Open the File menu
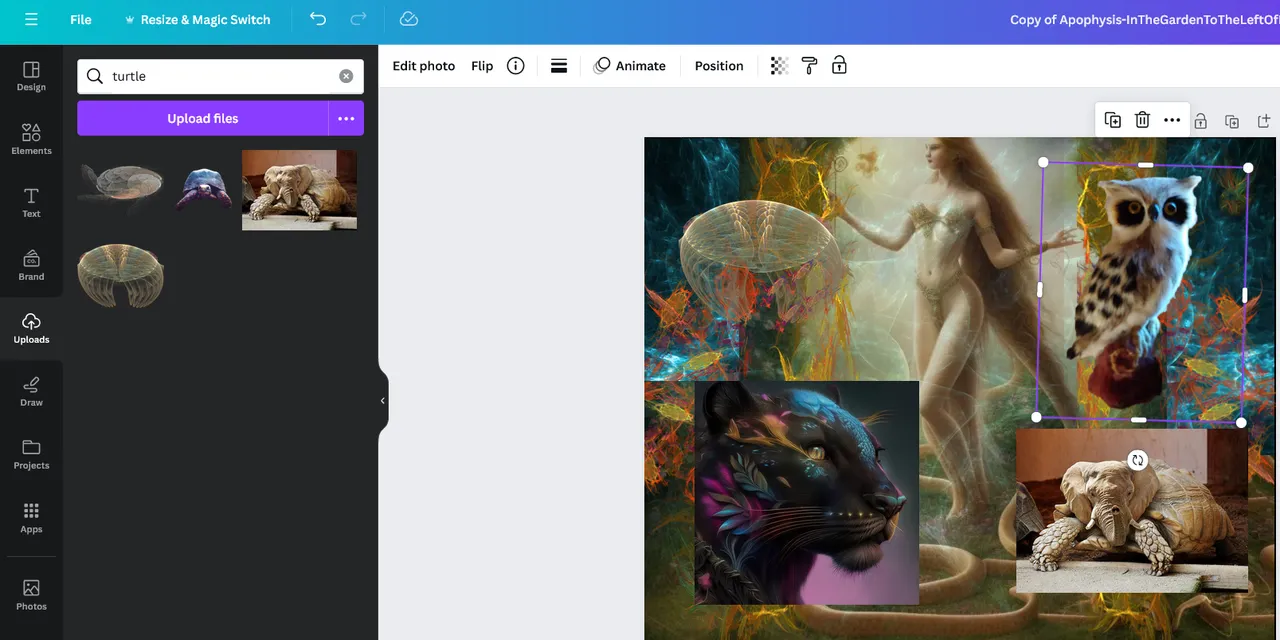Image resolution: width=1280 pixels, height=640 pixels. pos(81,20)
